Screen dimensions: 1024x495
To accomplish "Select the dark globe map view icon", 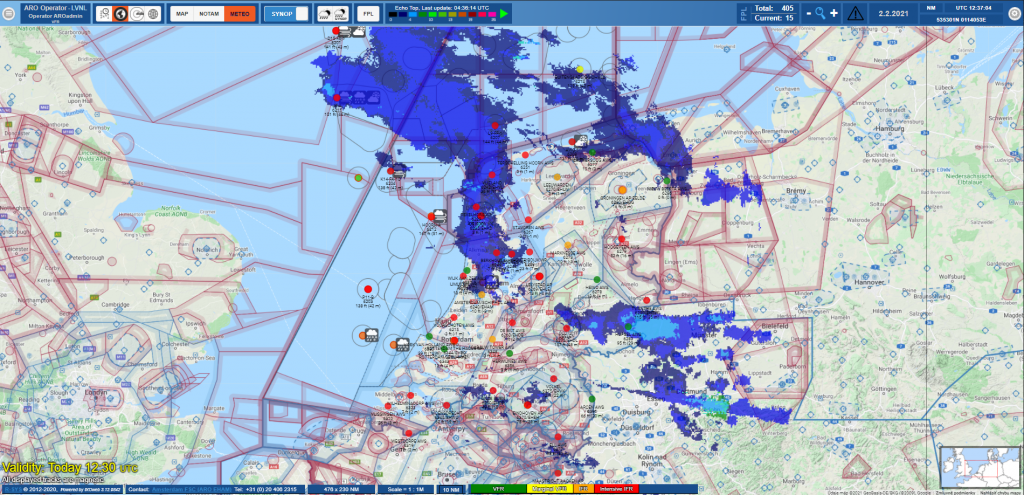I will (121, 14).
